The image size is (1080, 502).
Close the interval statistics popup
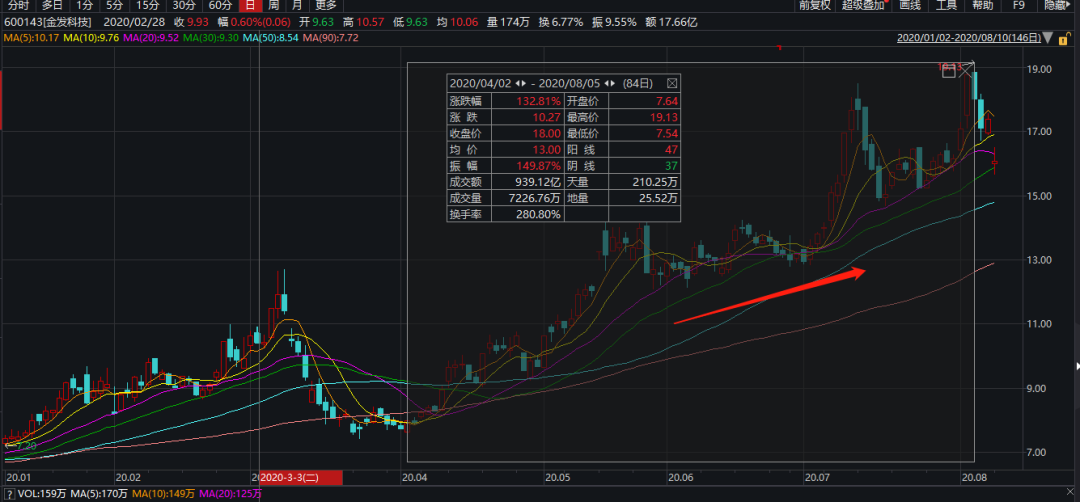point(671,83)
